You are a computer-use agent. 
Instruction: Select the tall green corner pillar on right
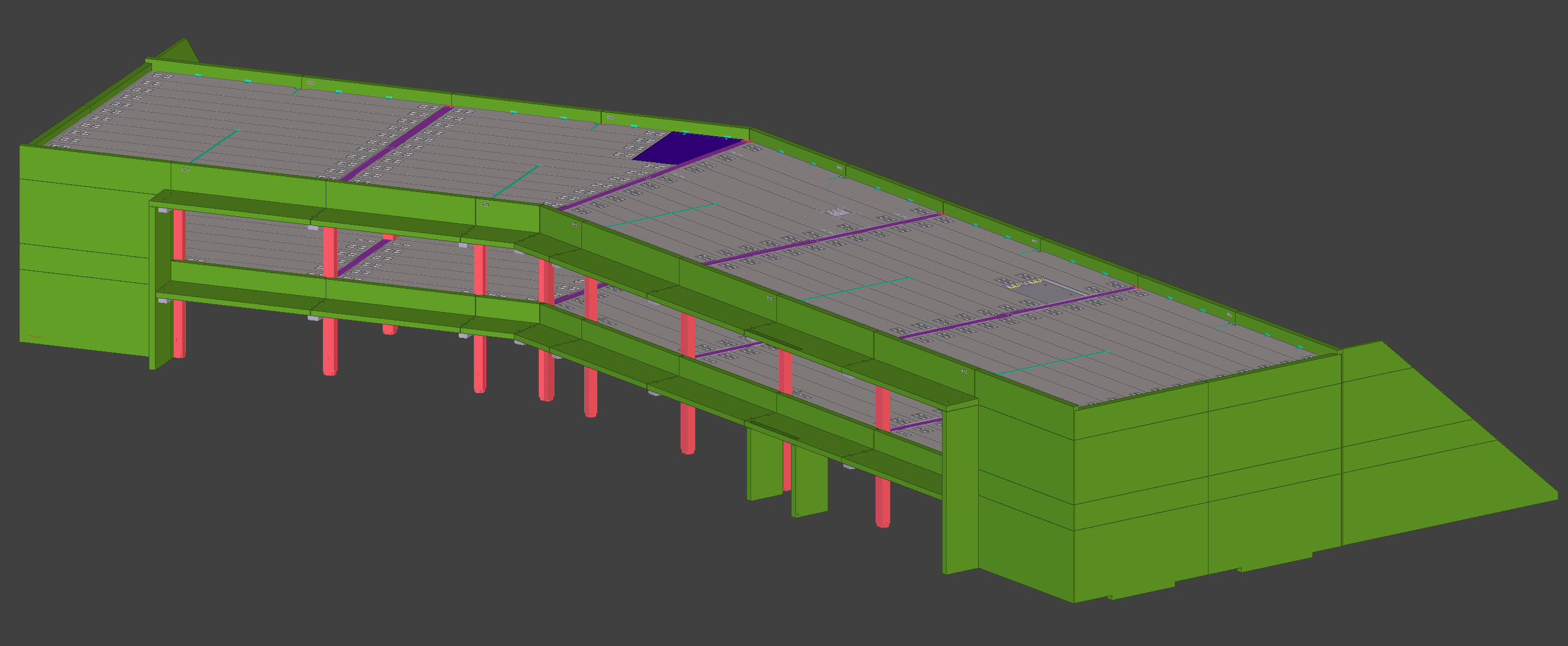coord(960,487)
